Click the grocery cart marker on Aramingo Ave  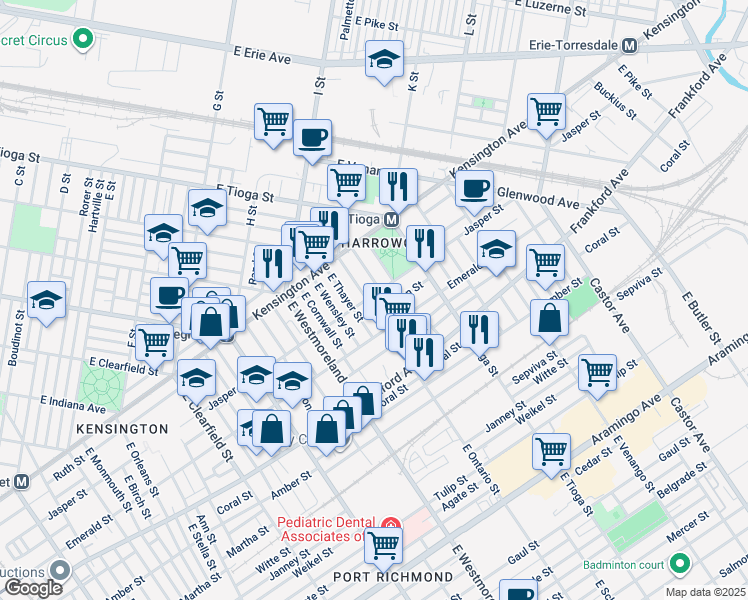pos(551,453)
